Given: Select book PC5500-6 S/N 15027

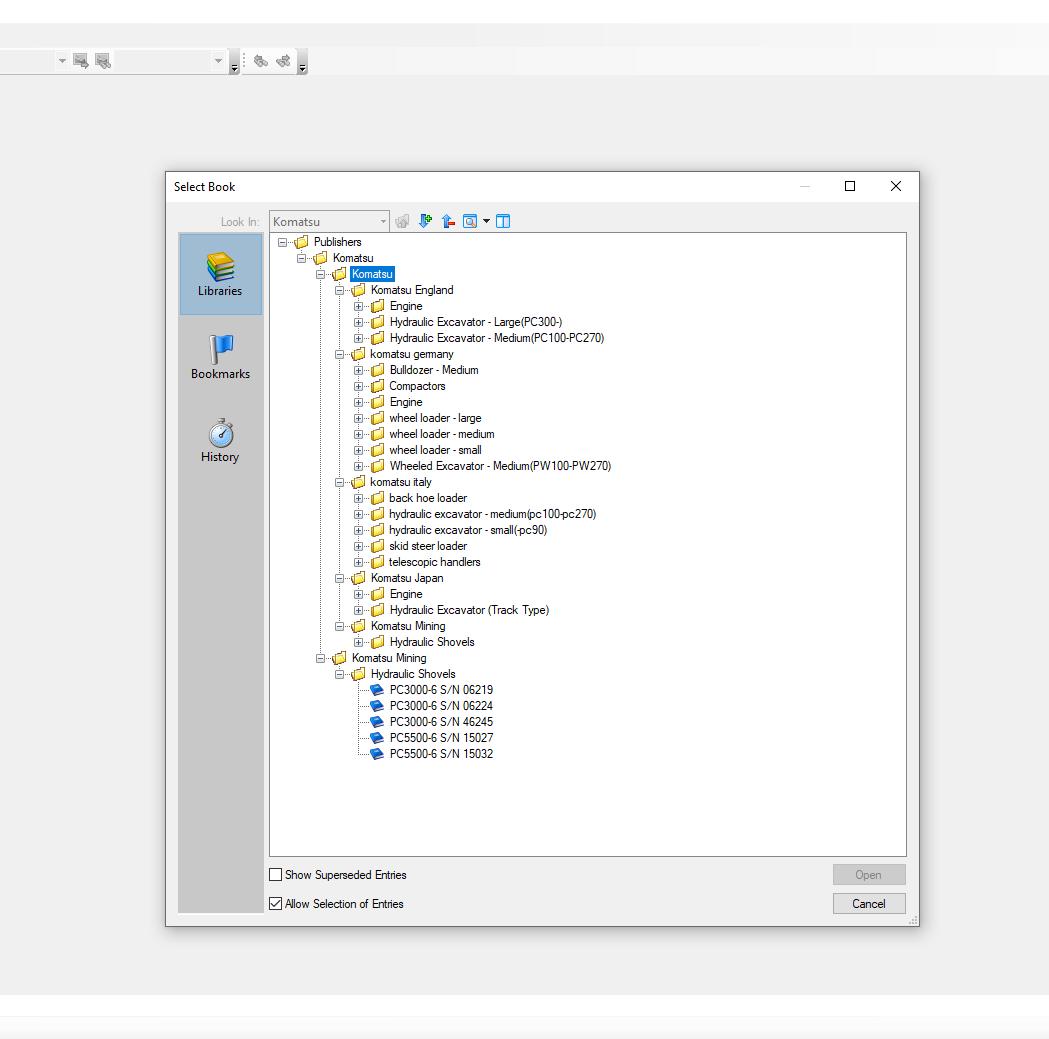Looking at the screenshot, I should [x=441, y=738].
